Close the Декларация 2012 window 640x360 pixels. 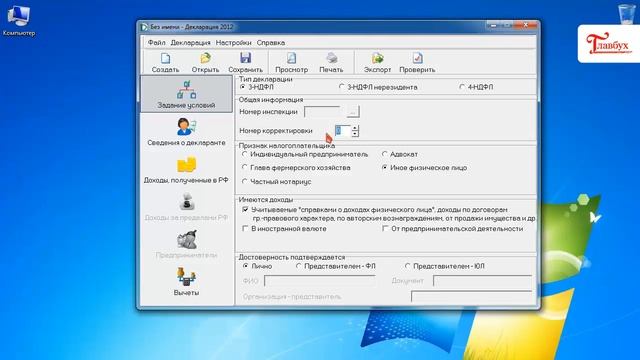pyautogui.click(x=525, y=25)
